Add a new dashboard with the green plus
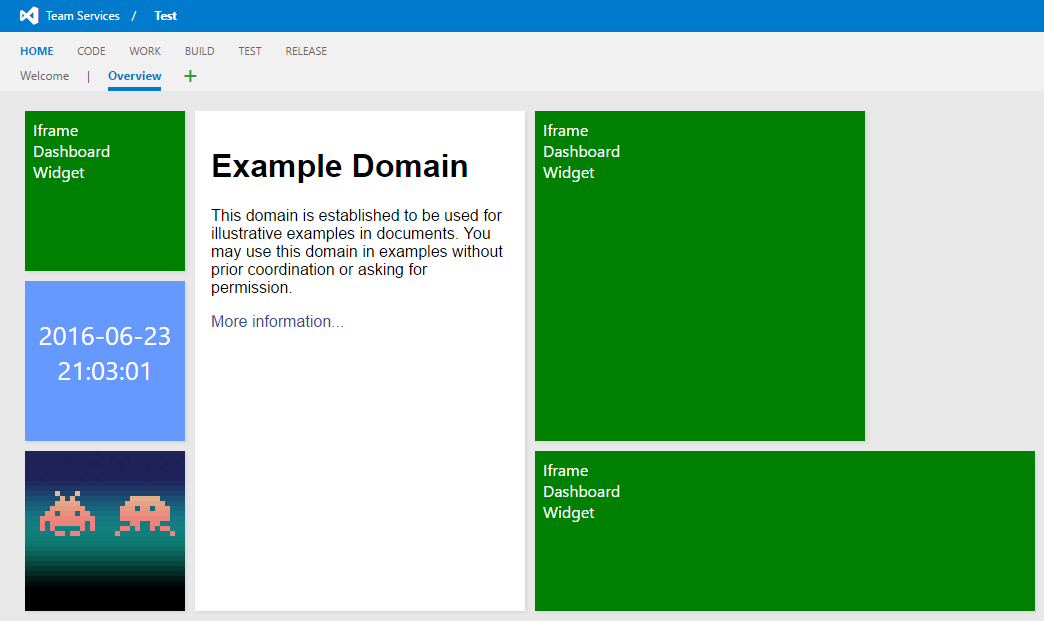The image size is (1044, 621). point(190,75)
